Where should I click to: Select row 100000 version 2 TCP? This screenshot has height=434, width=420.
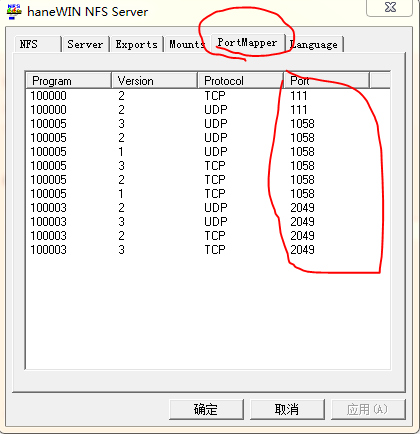(207, 96)
